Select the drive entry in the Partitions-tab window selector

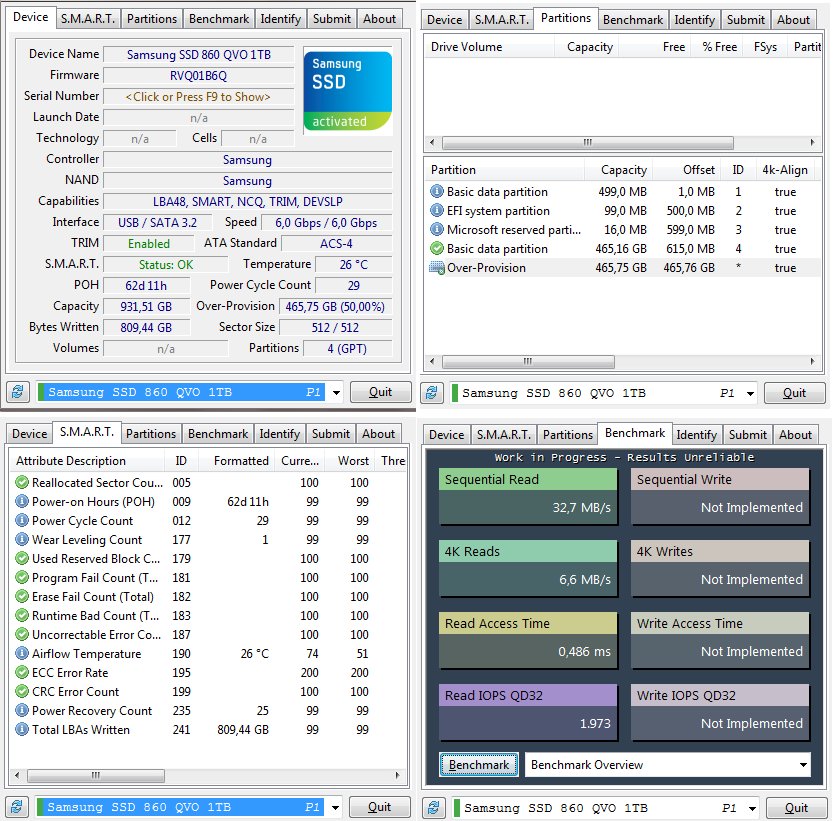tap(596, 394)
